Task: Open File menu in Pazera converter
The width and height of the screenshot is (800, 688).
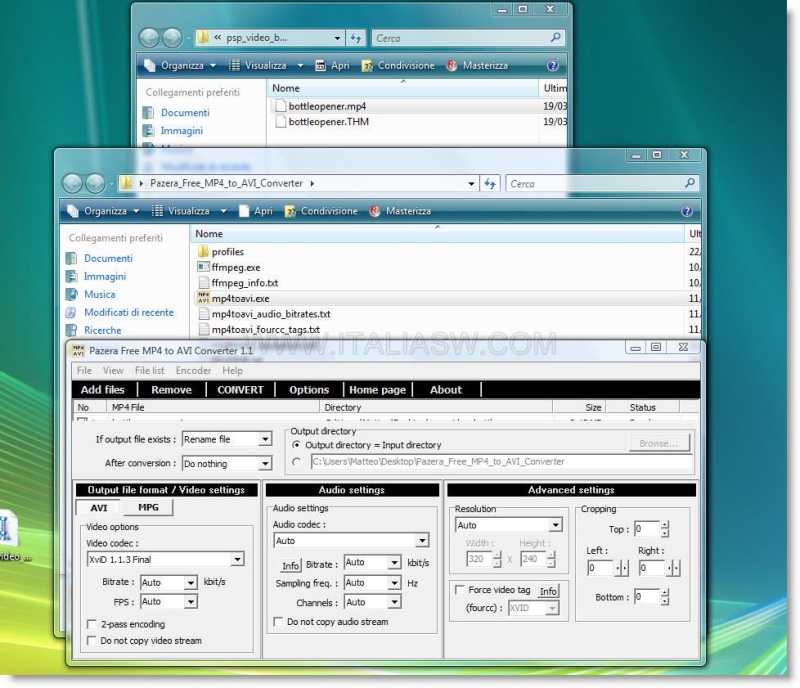Action: (x=84, y=371)
